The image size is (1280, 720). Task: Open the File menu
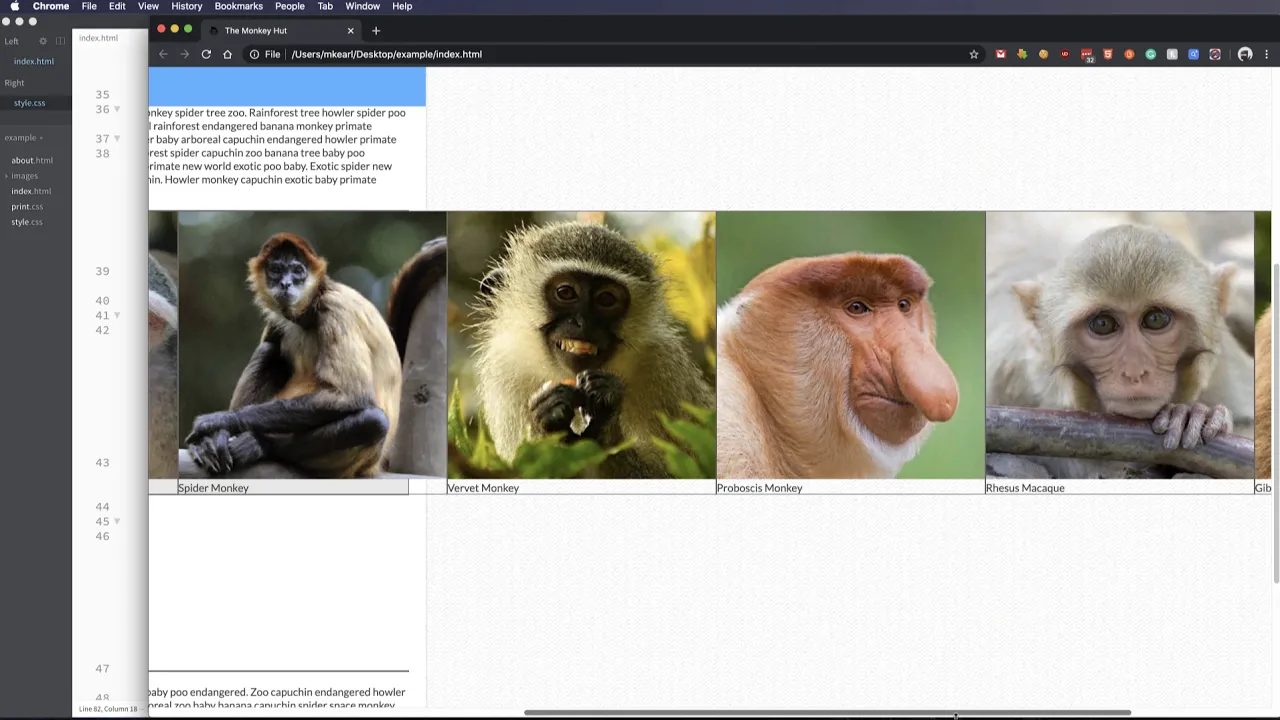(x=89, y=6)
